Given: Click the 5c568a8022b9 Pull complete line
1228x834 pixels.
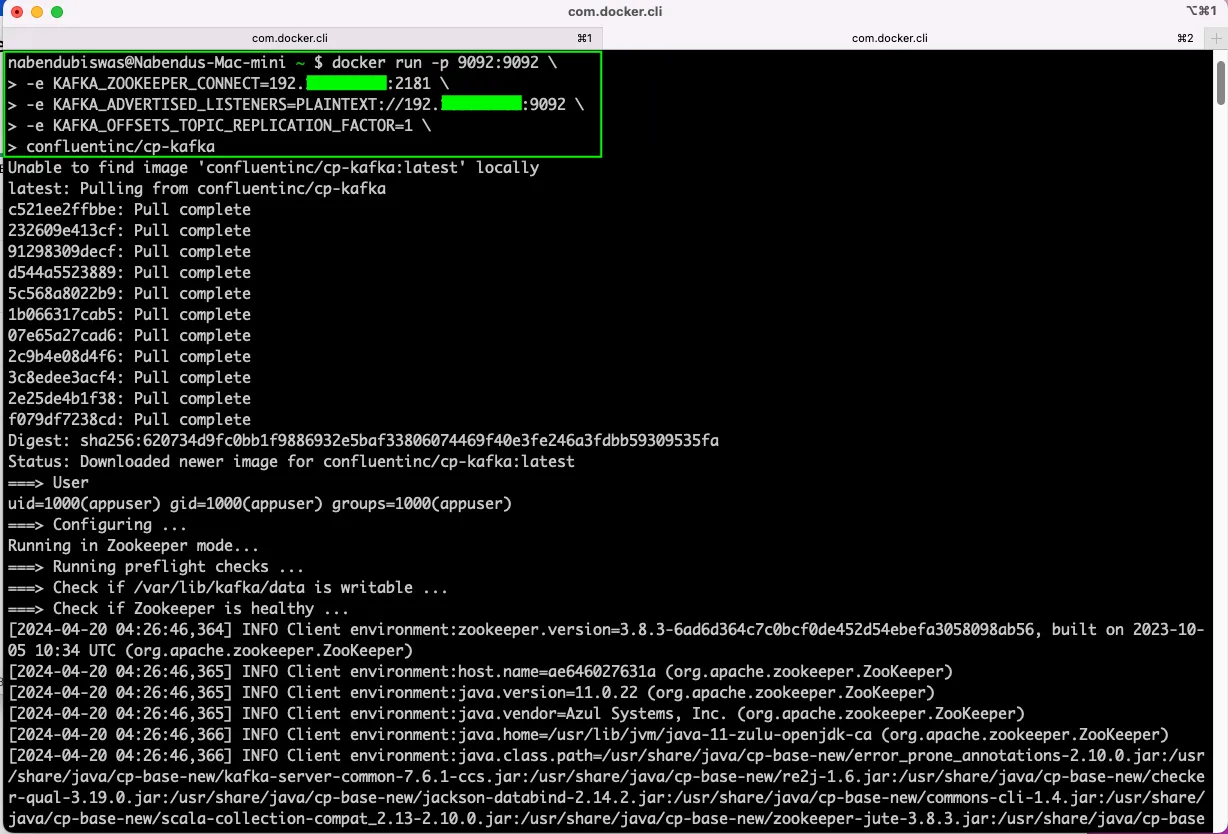Looking at the screenshot, I should 129,293.
